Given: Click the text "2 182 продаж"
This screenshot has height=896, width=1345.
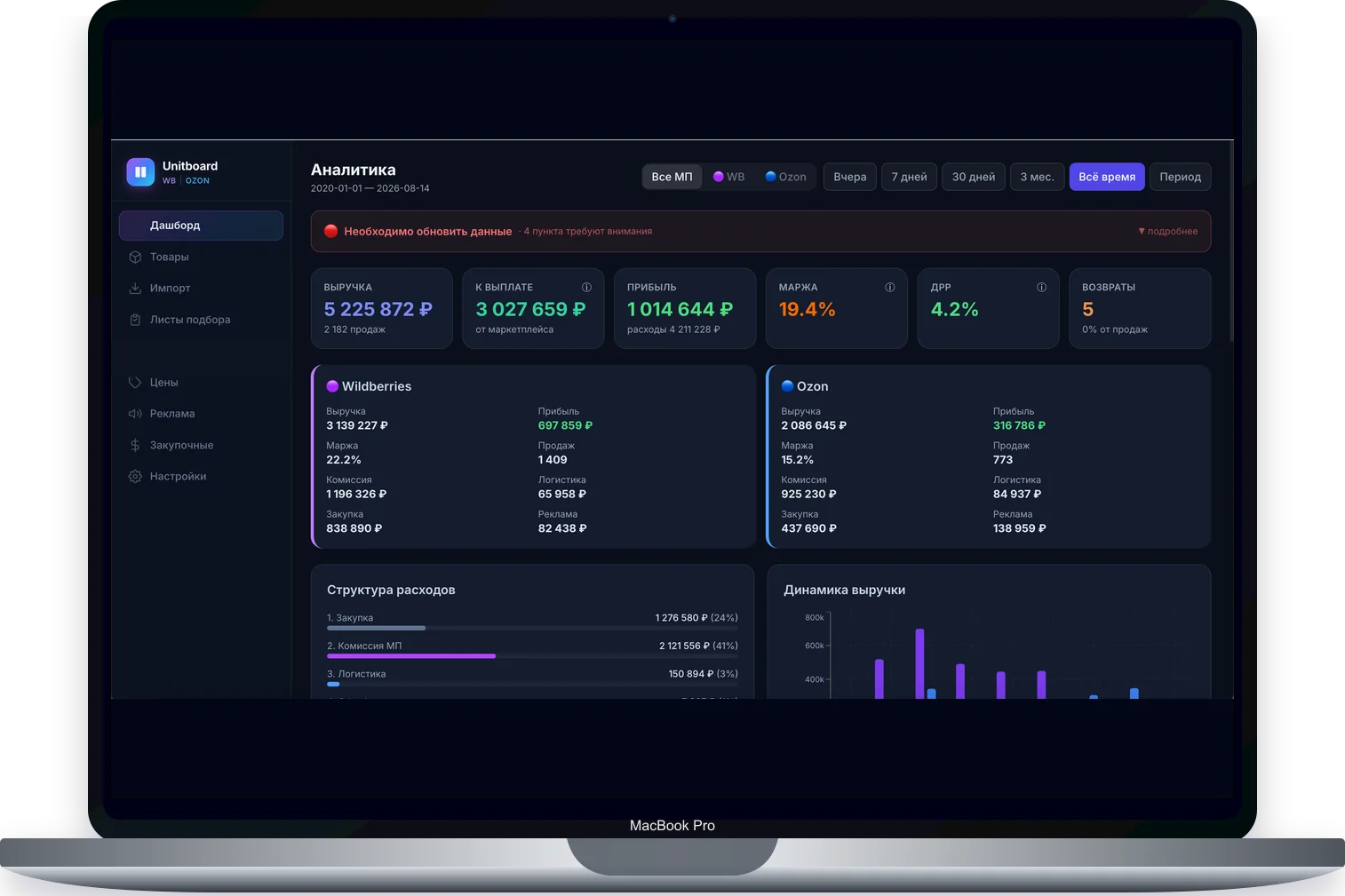Looking at the screenshot, I should [x=354, y=329].
